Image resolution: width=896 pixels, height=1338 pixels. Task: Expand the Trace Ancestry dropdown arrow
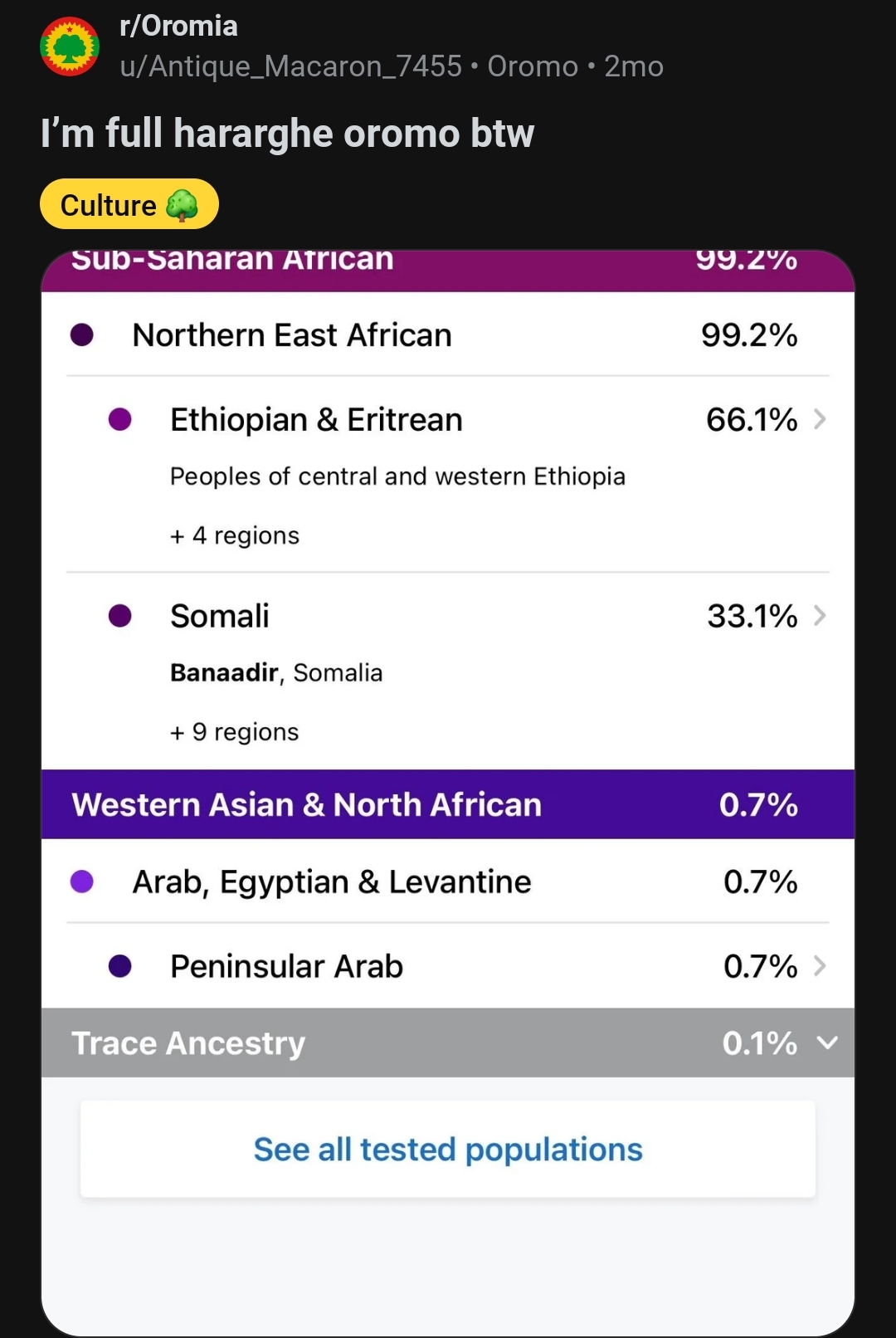pyautogui.click(x=827, y=1043)
